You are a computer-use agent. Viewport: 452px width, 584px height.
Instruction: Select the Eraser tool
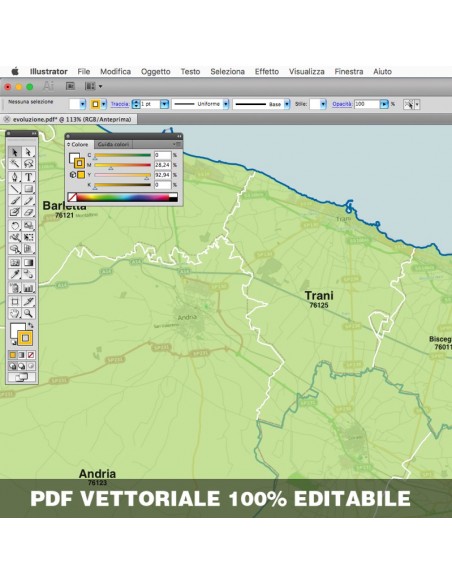28,212
